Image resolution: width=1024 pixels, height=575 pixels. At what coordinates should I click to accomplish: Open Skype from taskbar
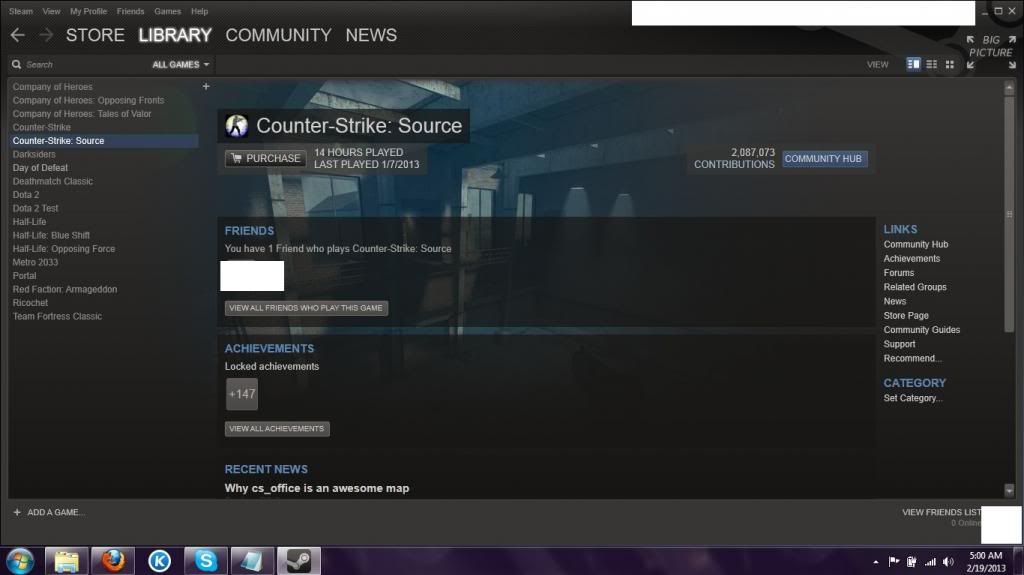pyautogui.click(x=206, y=561)
